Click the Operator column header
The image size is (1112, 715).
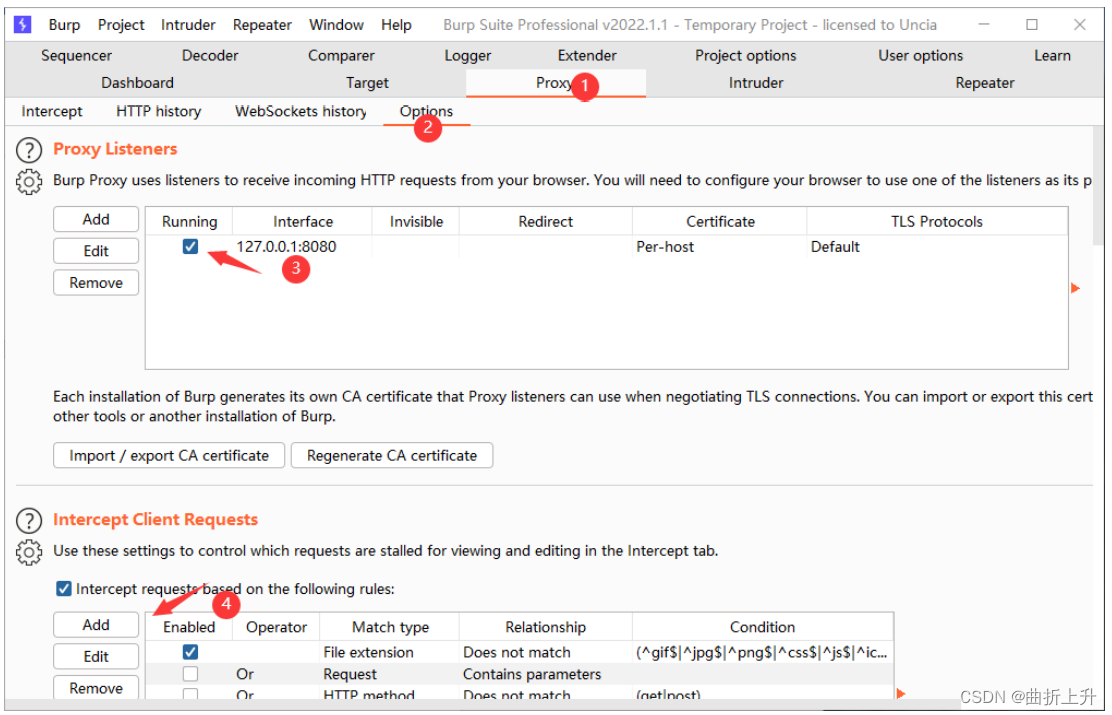tap(277, 628)
